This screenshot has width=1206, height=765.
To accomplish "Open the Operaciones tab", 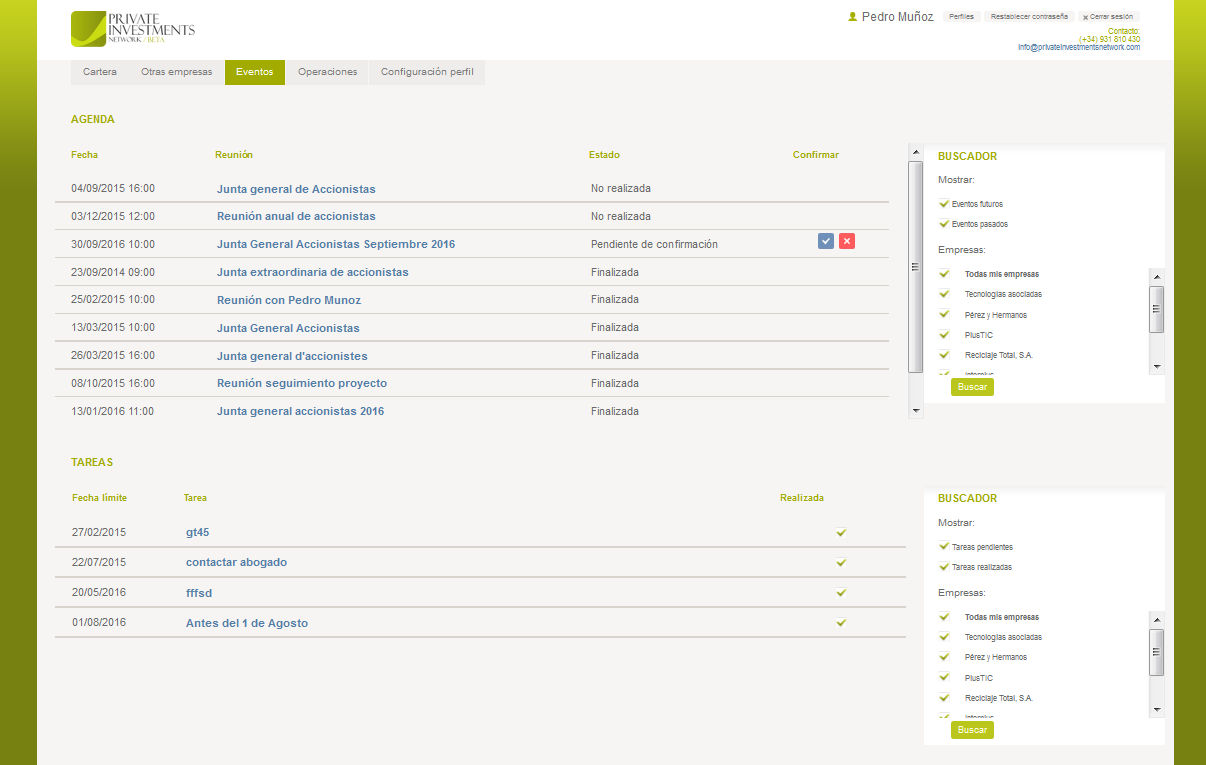I will pyautogui.click(x=327, y=72).
